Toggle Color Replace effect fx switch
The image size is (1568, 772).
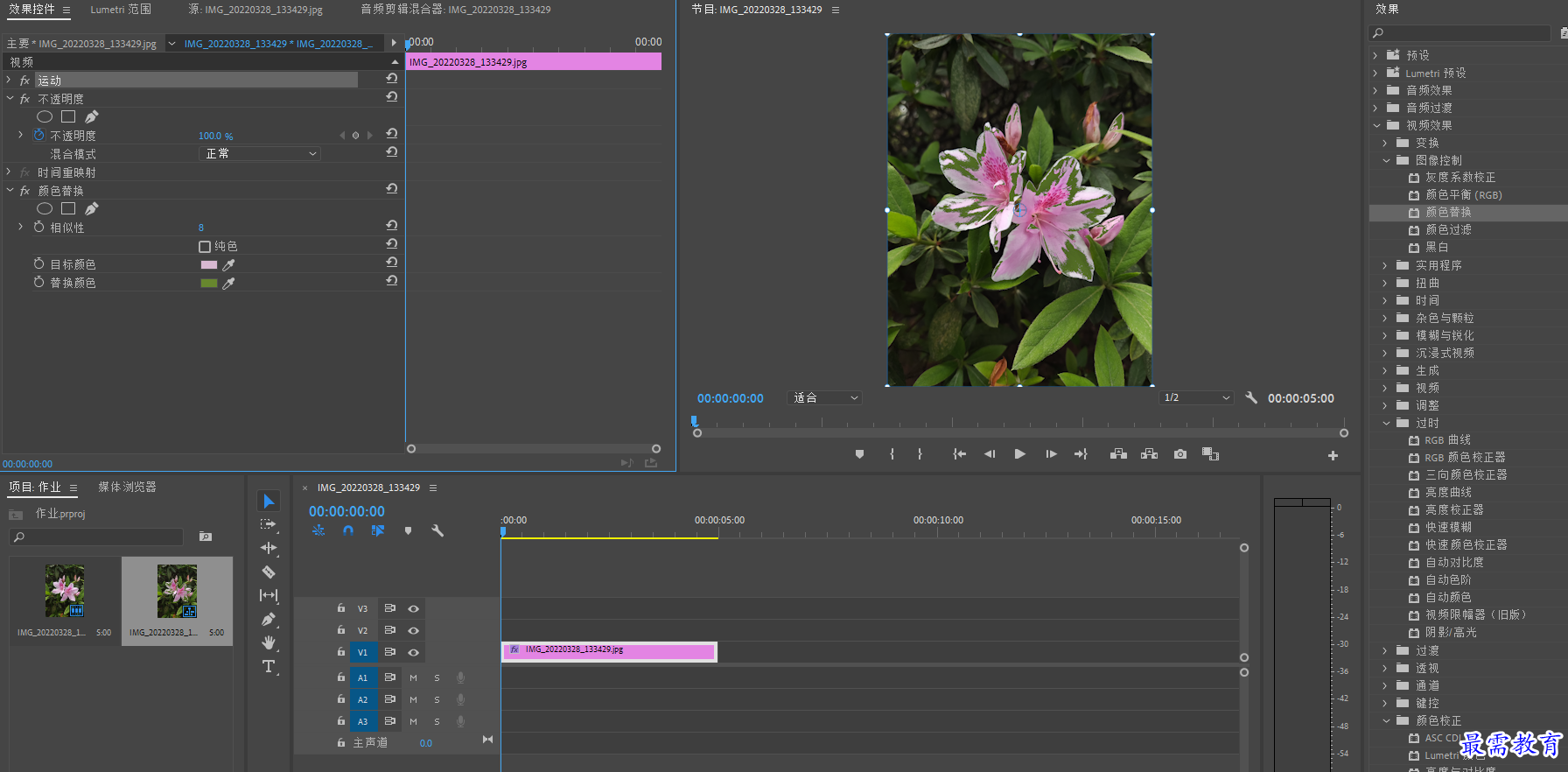tap(24, 191)
